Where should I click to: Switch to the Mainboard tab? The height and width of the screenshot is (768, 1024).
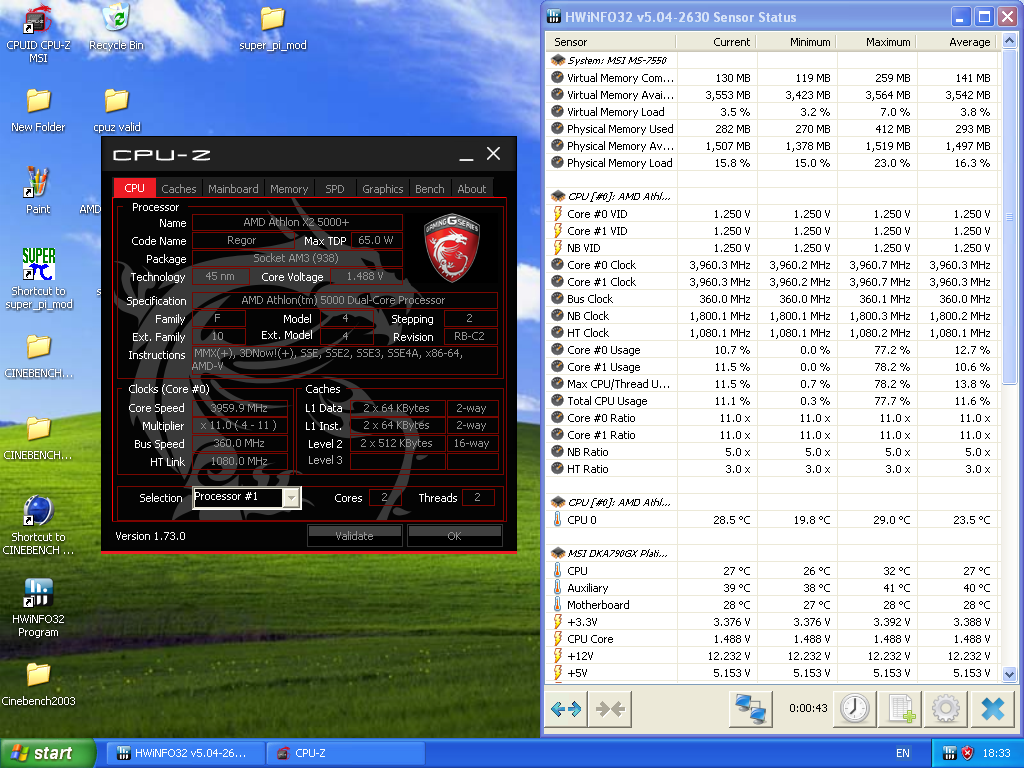pyautogui.click(x=233, y=188)
